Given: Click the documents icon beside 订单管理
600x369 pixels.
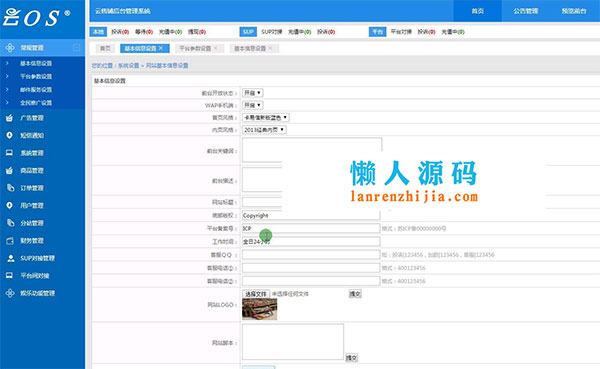Looking at the screenshot, I should pyautogui.click(x=10, y=188).
